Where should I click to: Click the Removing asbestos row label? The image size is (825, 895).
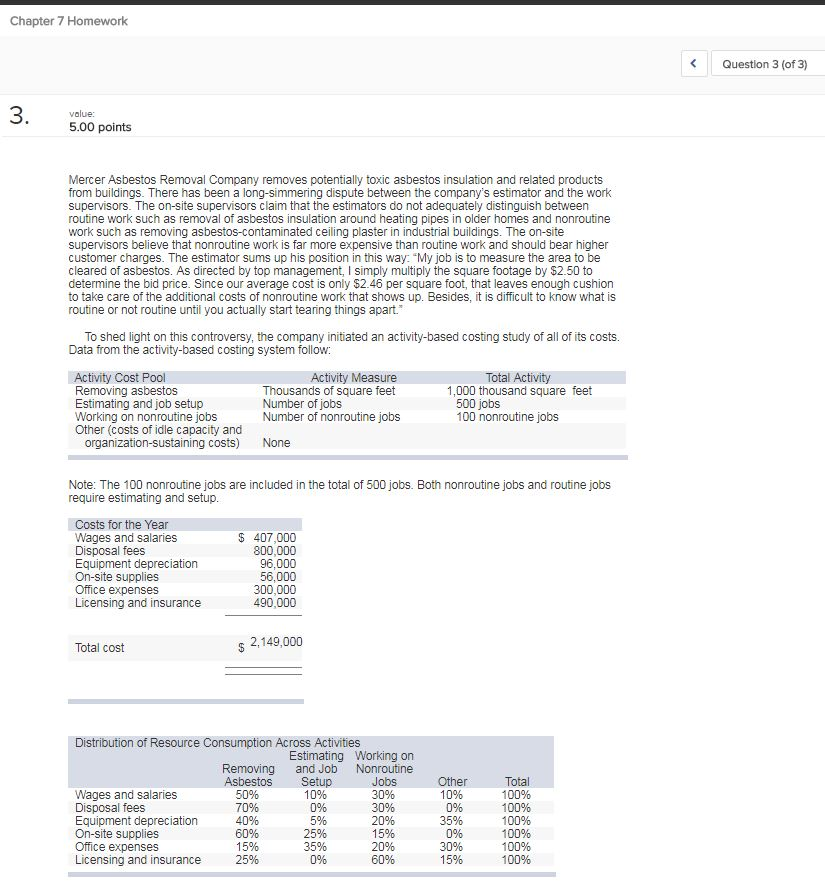pyautogui.click(x=126, y=391)
